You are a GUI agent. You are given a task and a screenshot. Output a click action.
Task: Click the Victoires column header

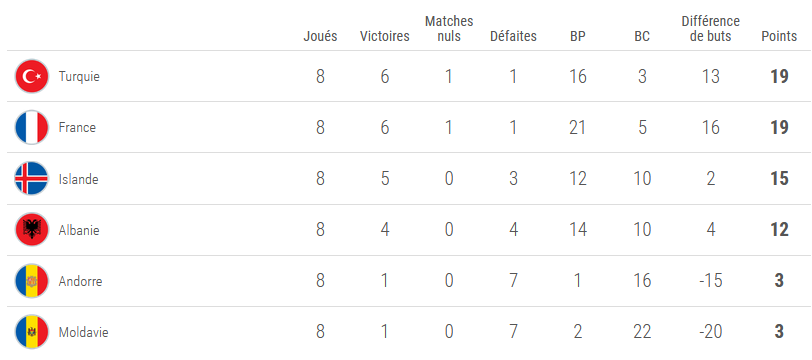[384, 36]
